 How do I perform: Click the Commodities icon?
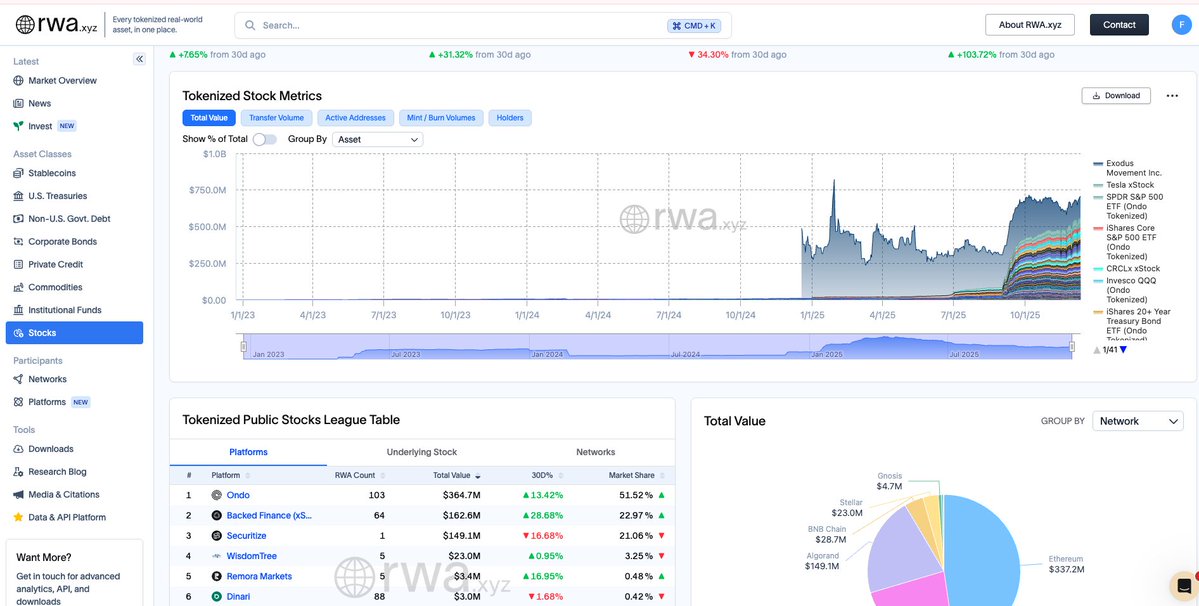coord(18,287)
